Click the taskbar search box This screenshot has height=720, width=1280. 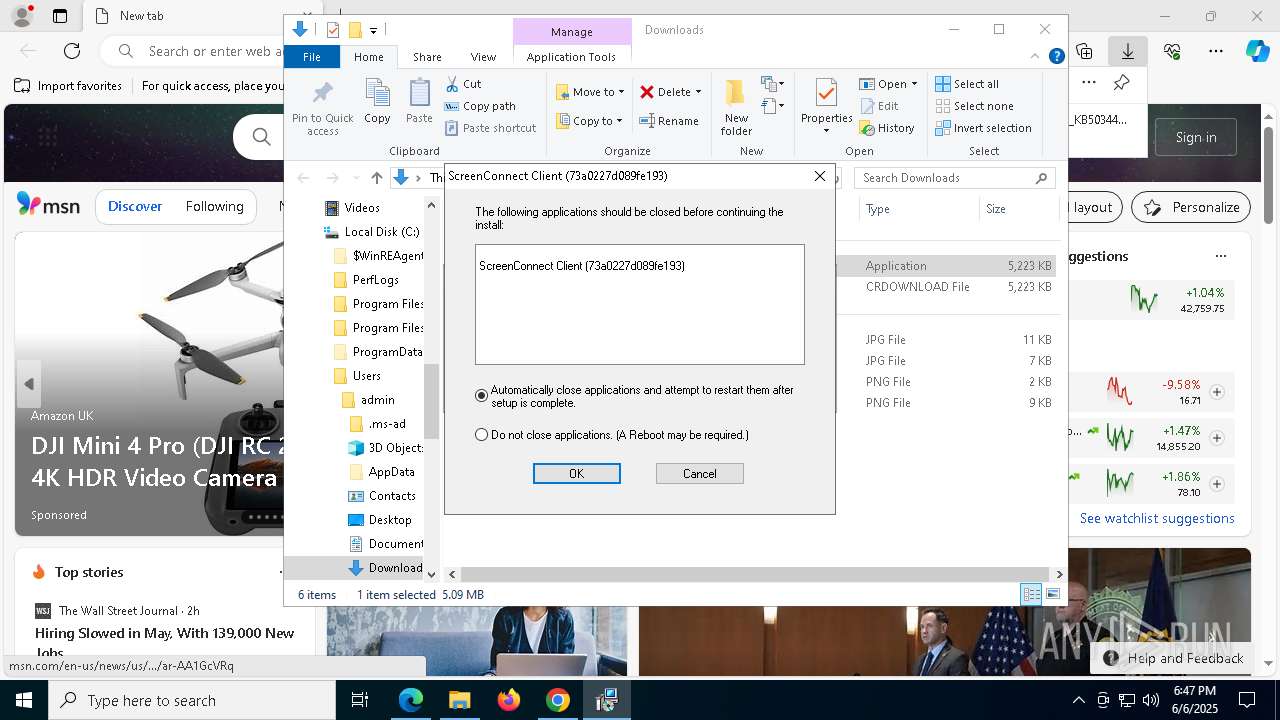point(192,700)
